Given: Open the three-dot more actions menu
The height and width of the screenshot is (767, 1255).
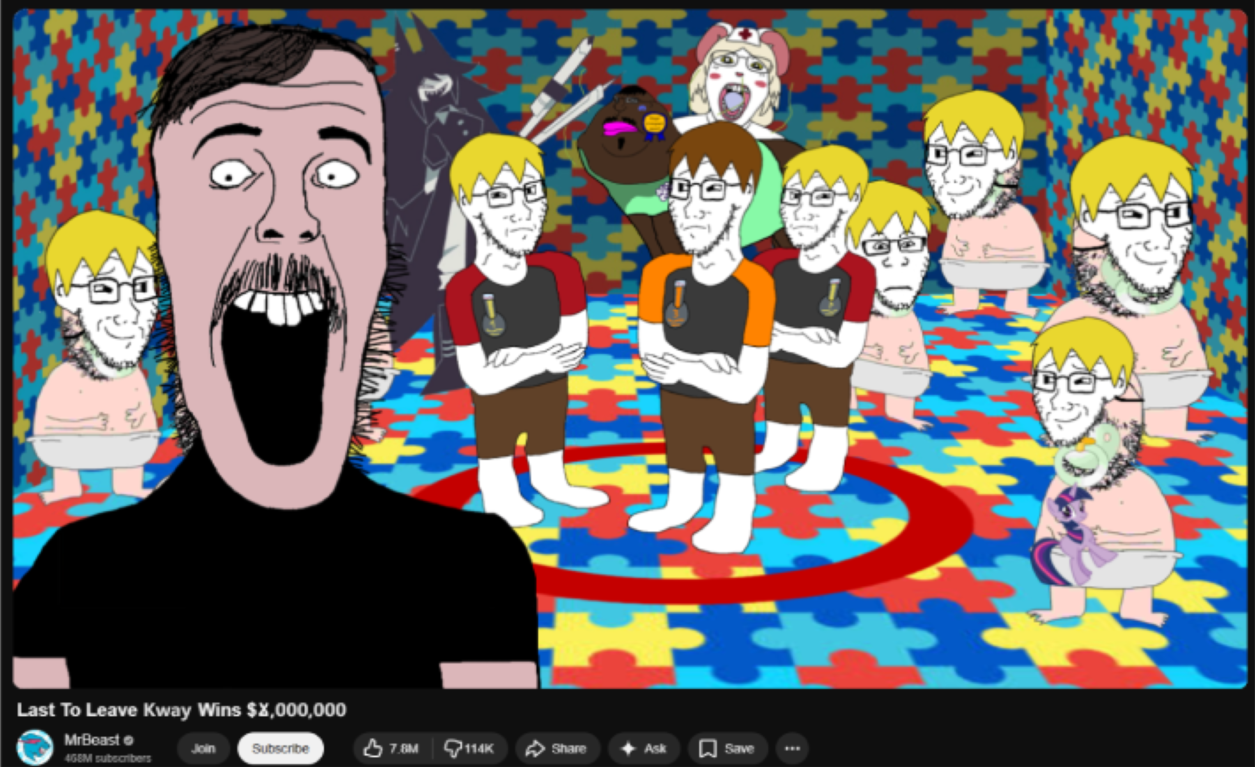Looking at the screenshot, I should (792, 748).
